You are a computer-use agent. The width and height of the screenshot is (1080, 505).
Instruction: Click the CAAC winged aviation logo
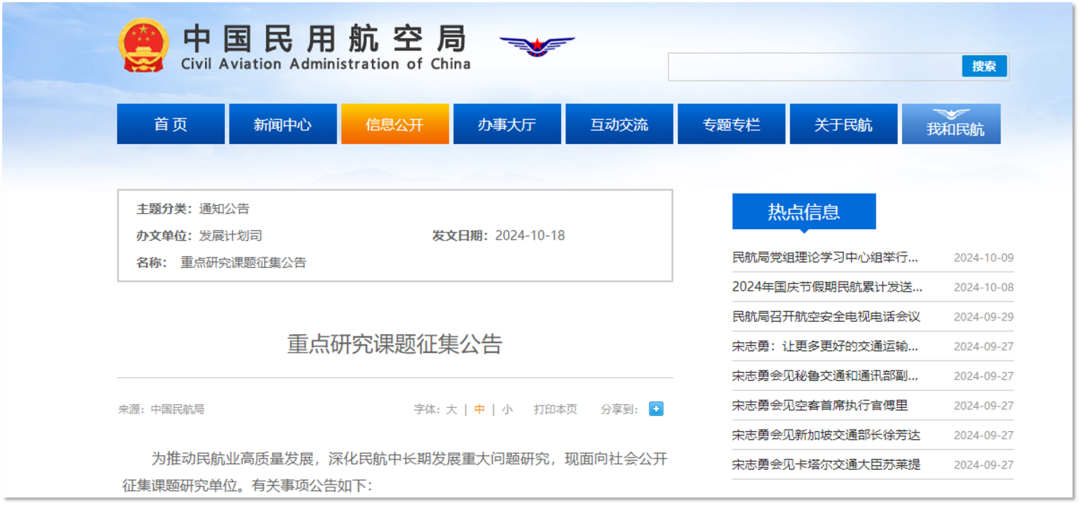[537, 46]
